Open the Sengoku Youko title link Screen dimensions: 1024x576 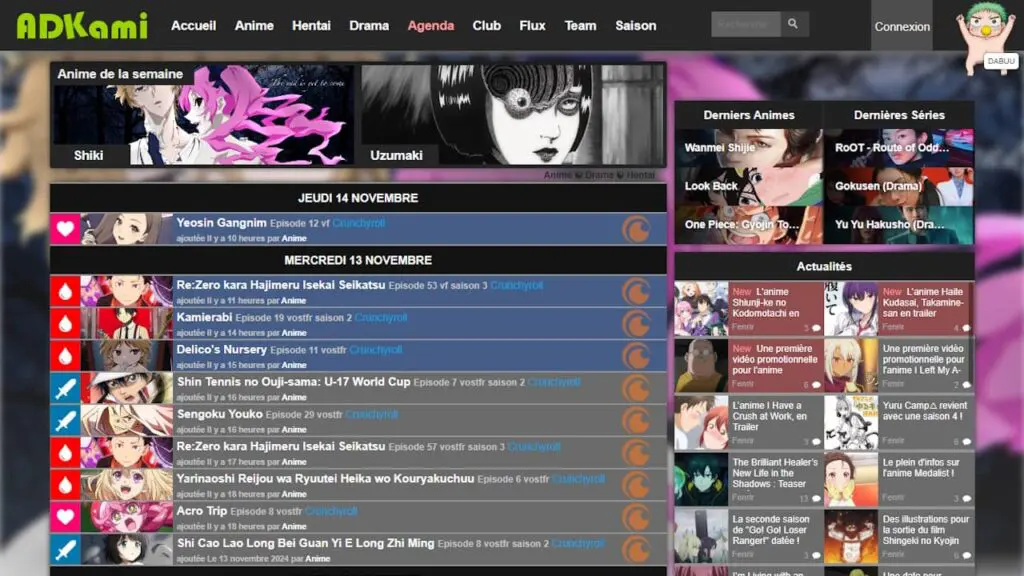tap(219, 414)
